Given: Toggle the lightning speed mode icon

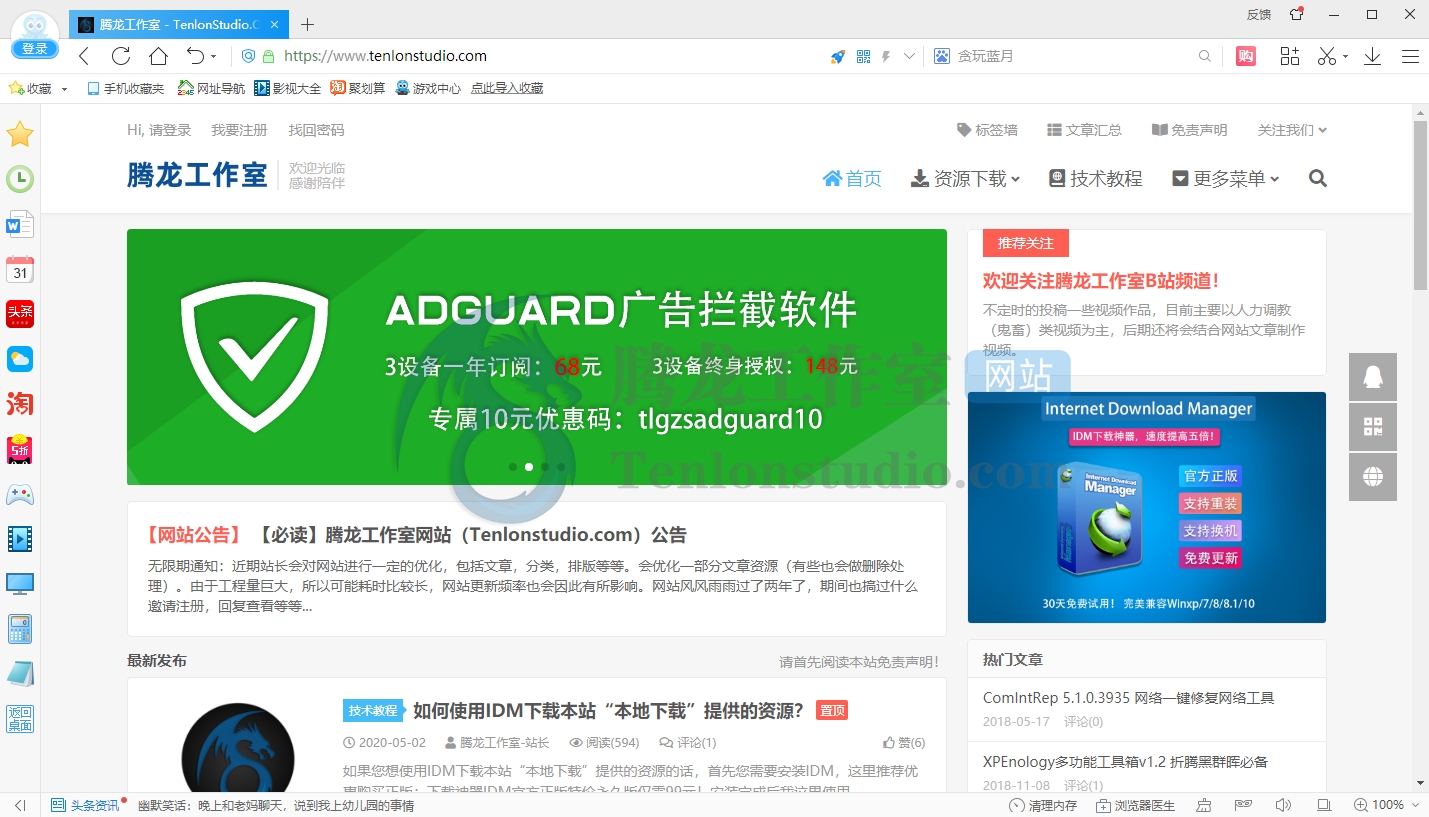Looking at the screenshot, I should (x=886, y=57).
